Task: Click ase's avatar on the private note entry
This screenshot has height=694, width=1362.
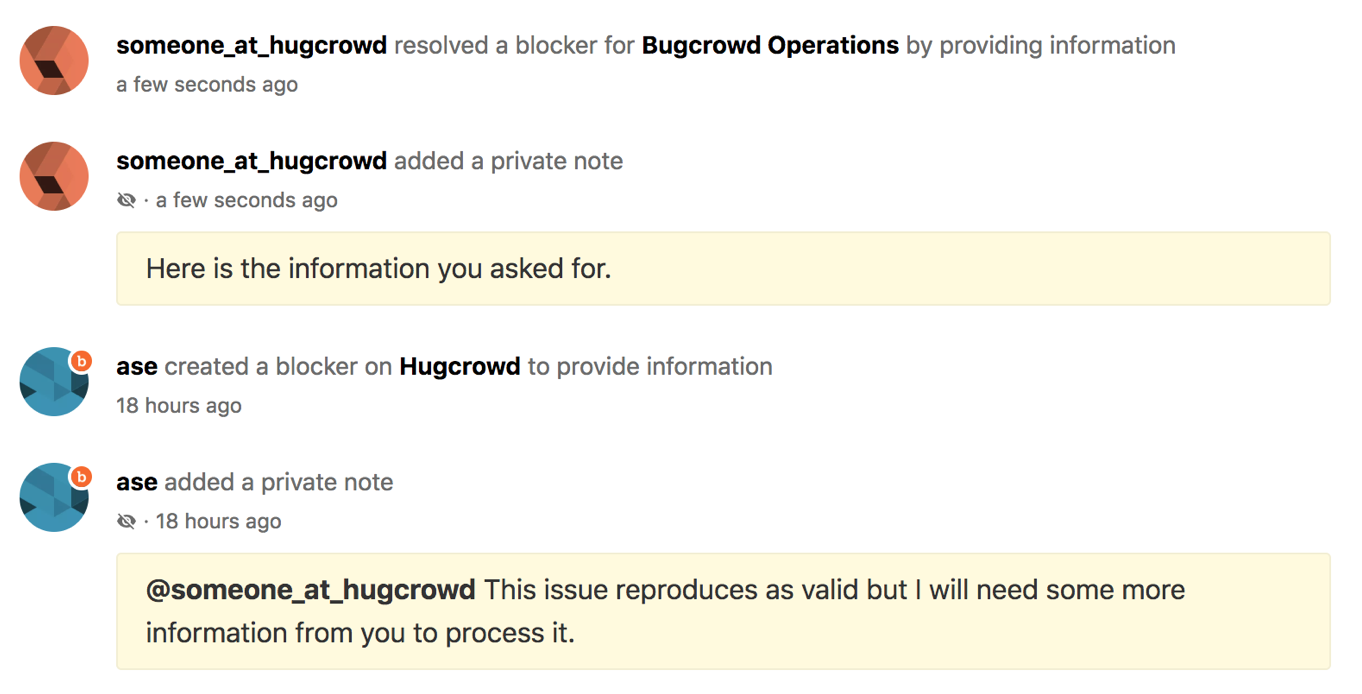Action: 54,498
